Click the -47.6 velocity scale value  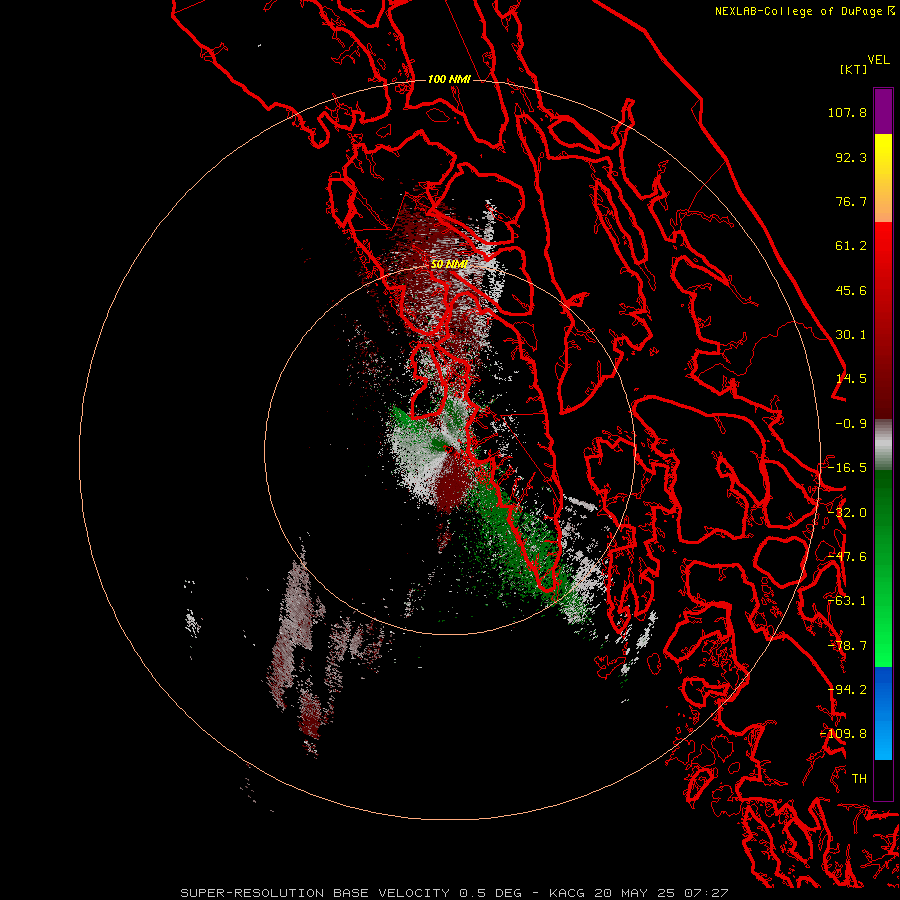[x=847, y=557]
